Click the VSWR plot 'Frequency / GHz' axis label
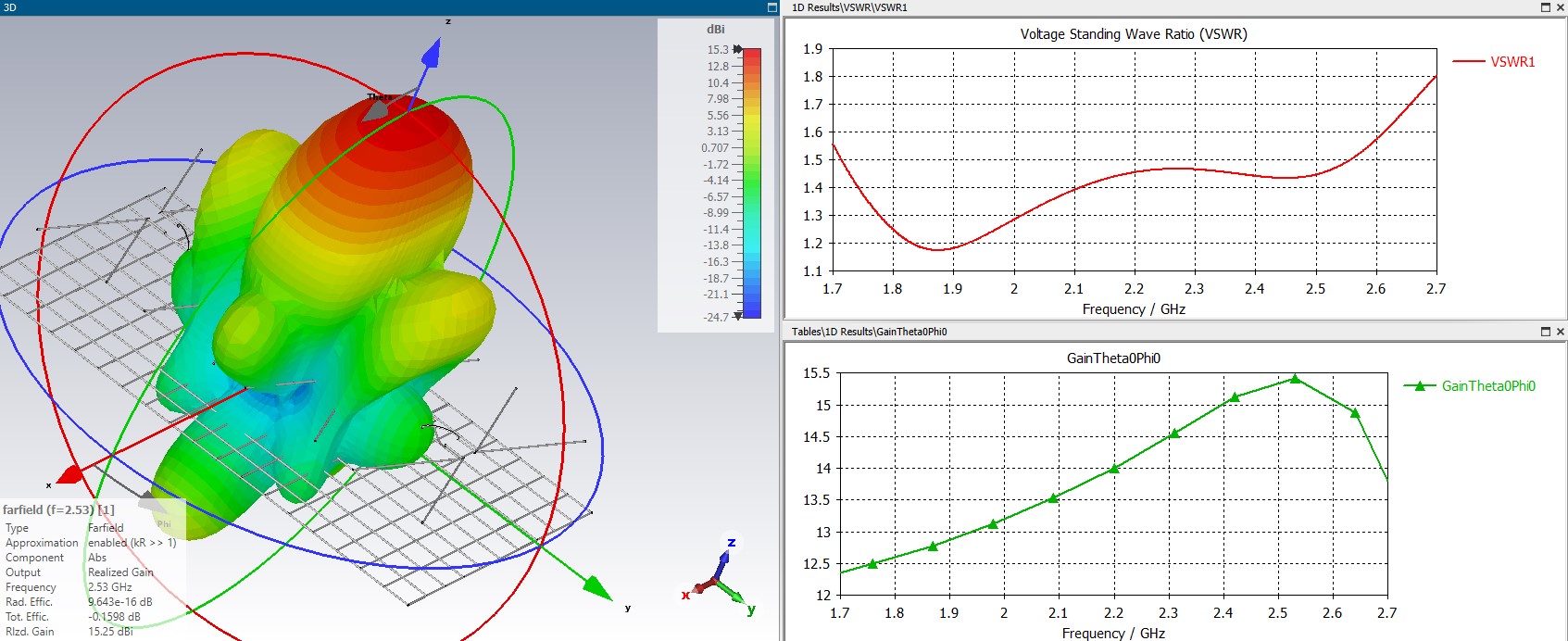Image resolution: width=1568 pixels, height=641 pixels. point(1134,309)
